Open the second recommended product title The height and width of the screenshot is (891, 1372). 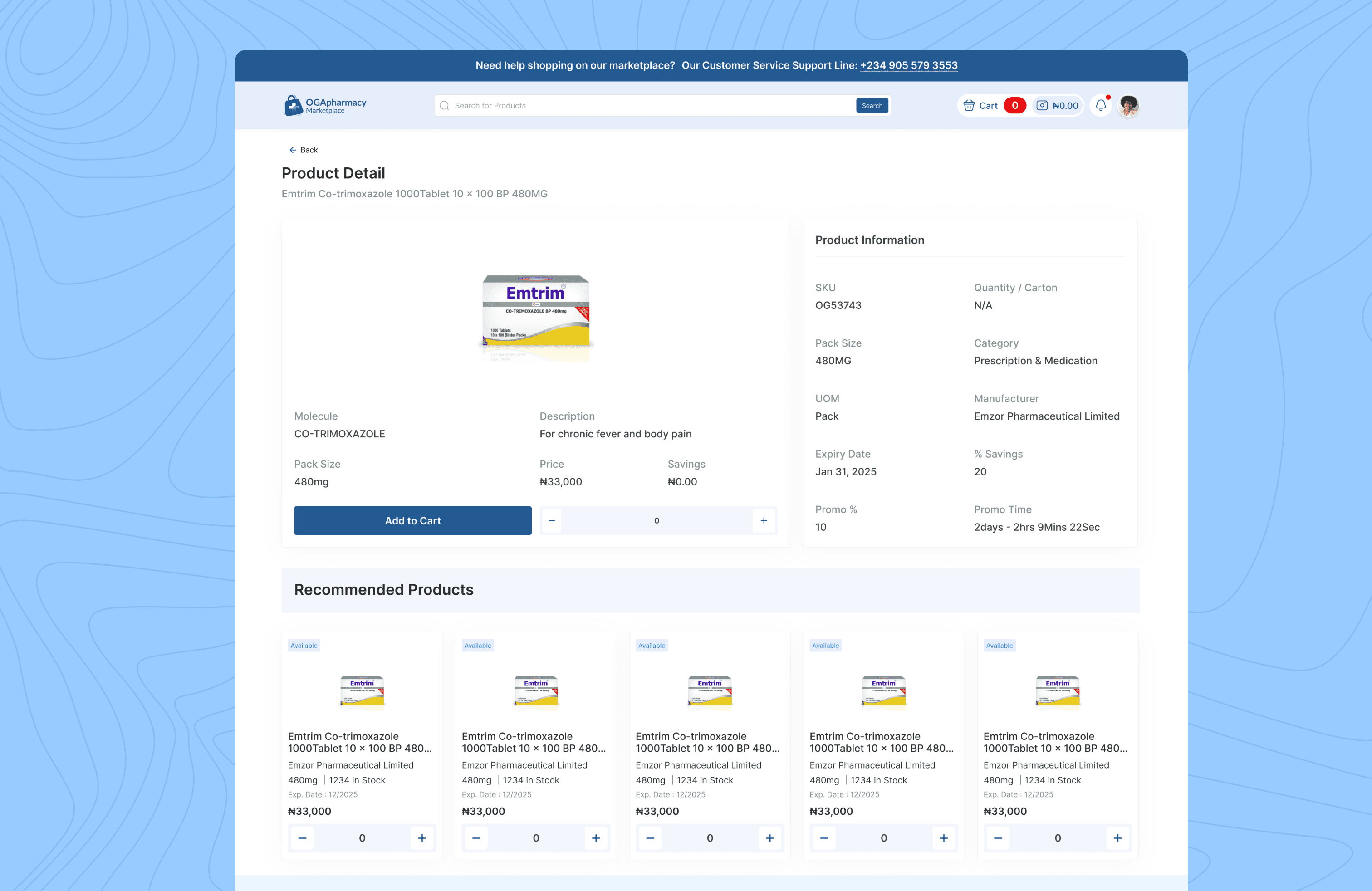[534, 742]
